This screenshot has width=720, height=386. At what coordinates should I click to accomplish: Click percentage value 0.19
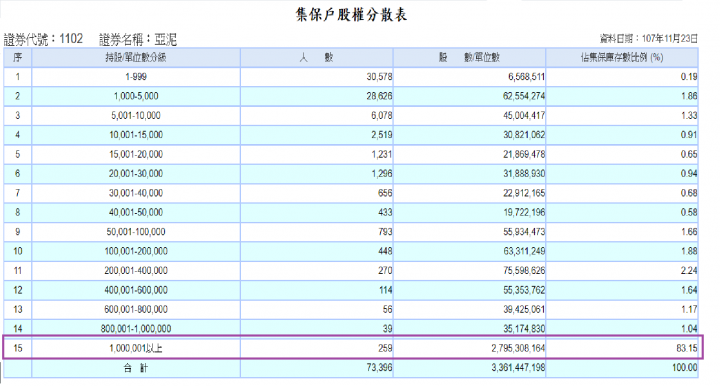click(x=689, y=77)
